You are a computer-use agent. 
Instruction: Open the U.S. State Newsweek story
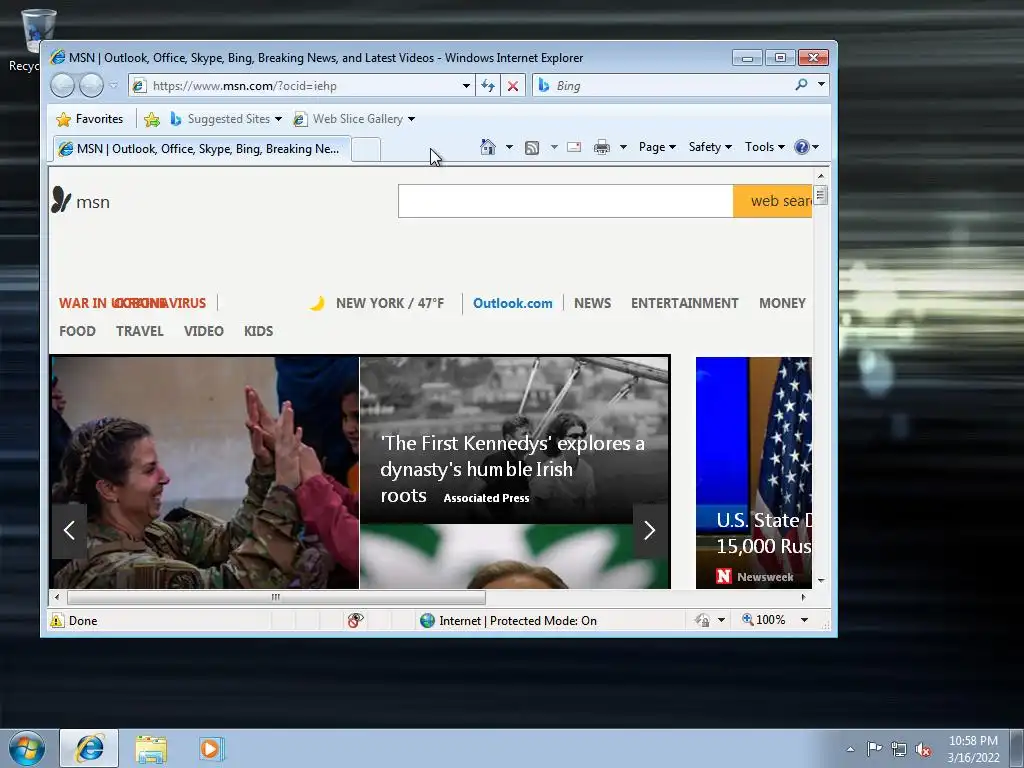pyautogui.click(x=754, y=473)
